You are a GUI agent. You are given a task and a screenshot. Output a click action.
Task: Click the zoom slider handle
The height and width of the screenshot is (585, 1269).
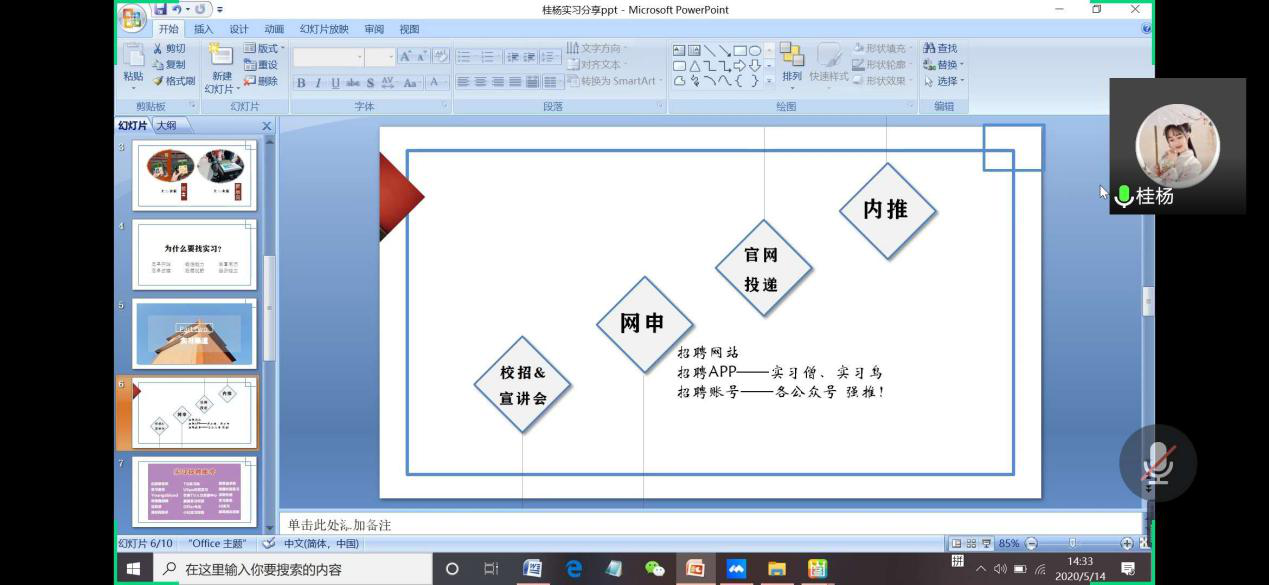(x=1072, y=543)
